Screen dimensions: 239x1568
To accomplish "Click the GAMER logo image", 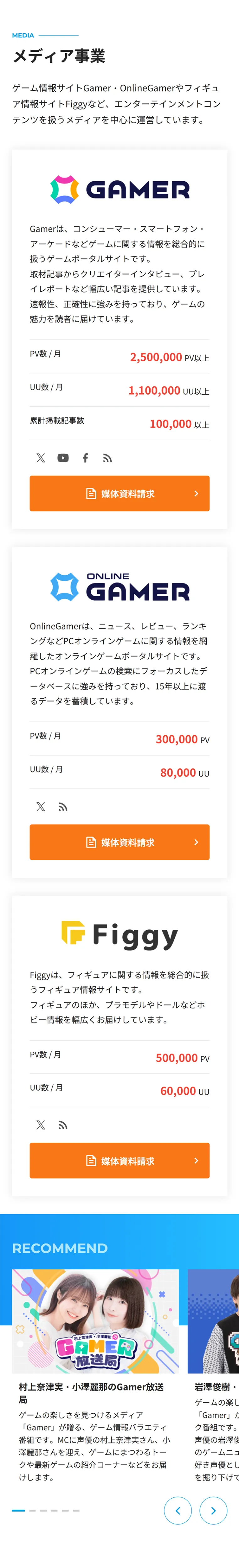I will click(120, 189).
